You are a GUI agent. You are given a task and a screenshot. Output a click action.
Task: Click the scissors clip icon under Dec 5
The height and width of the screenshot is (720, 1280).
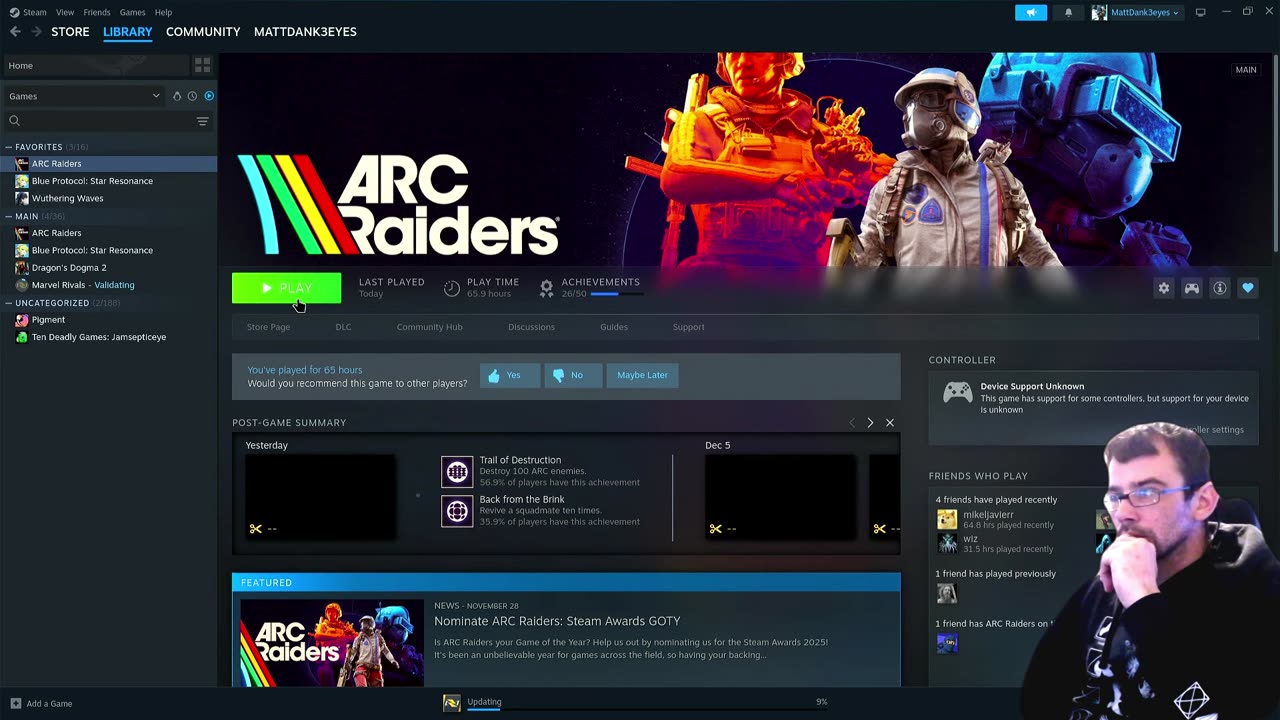tap(716, 529)
